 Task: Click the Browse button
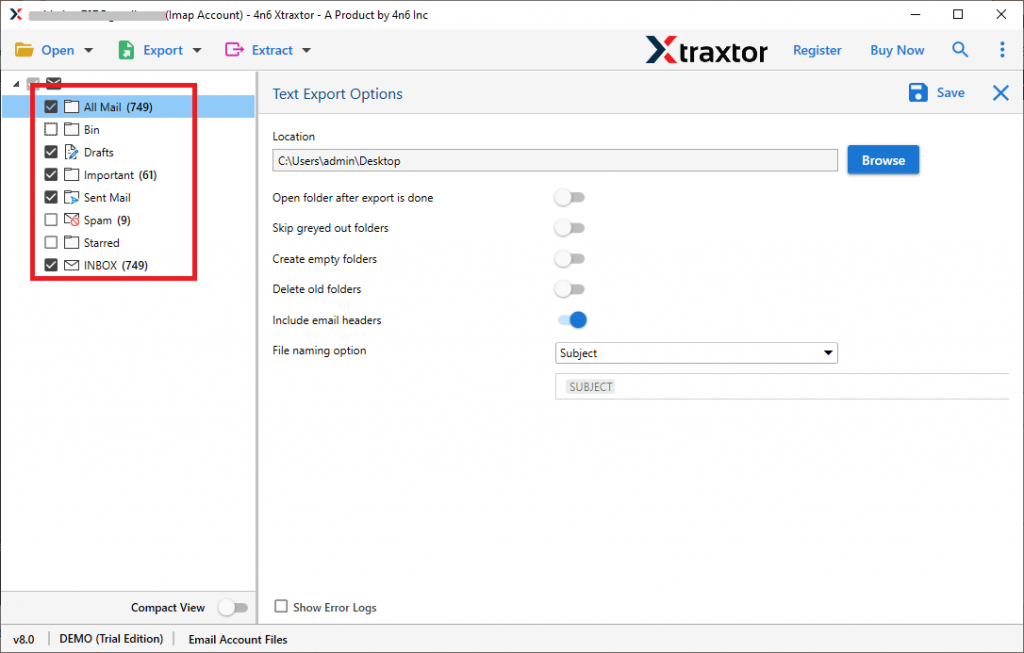tap(883, 159)
